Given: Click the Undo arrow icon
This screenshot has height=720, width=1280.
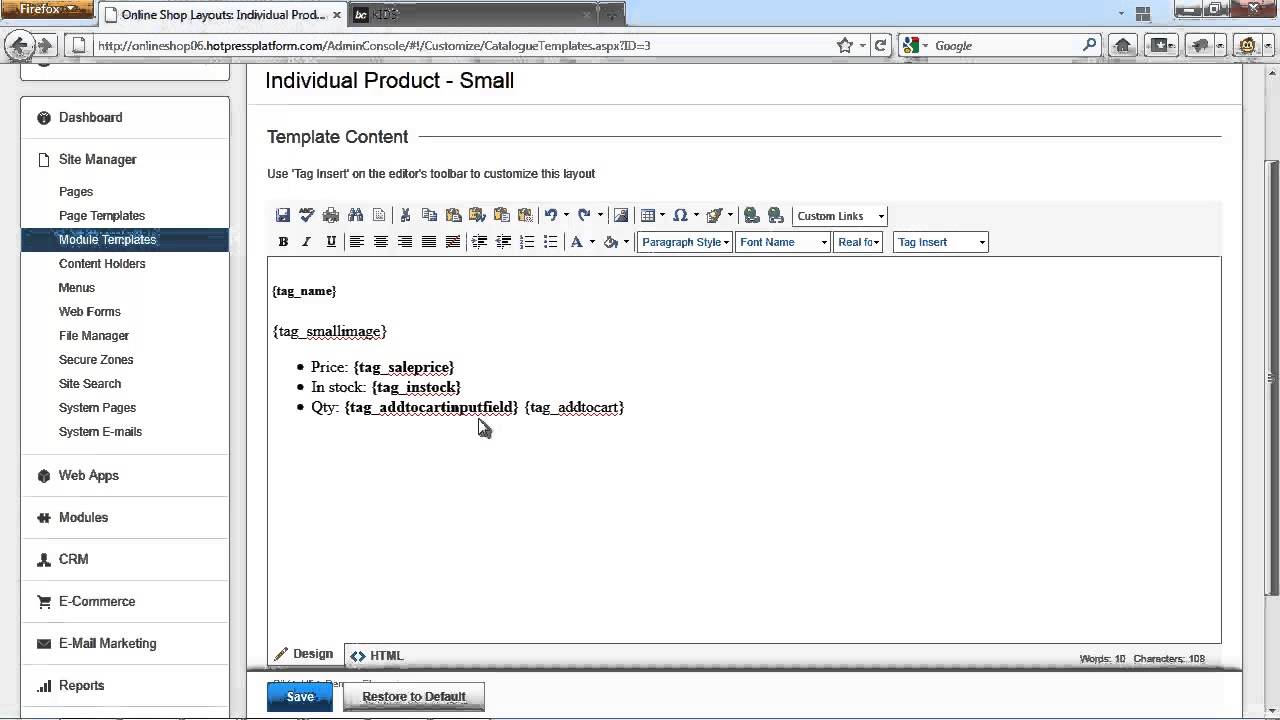Looking at the screenshot, I should tap(550, 215).
